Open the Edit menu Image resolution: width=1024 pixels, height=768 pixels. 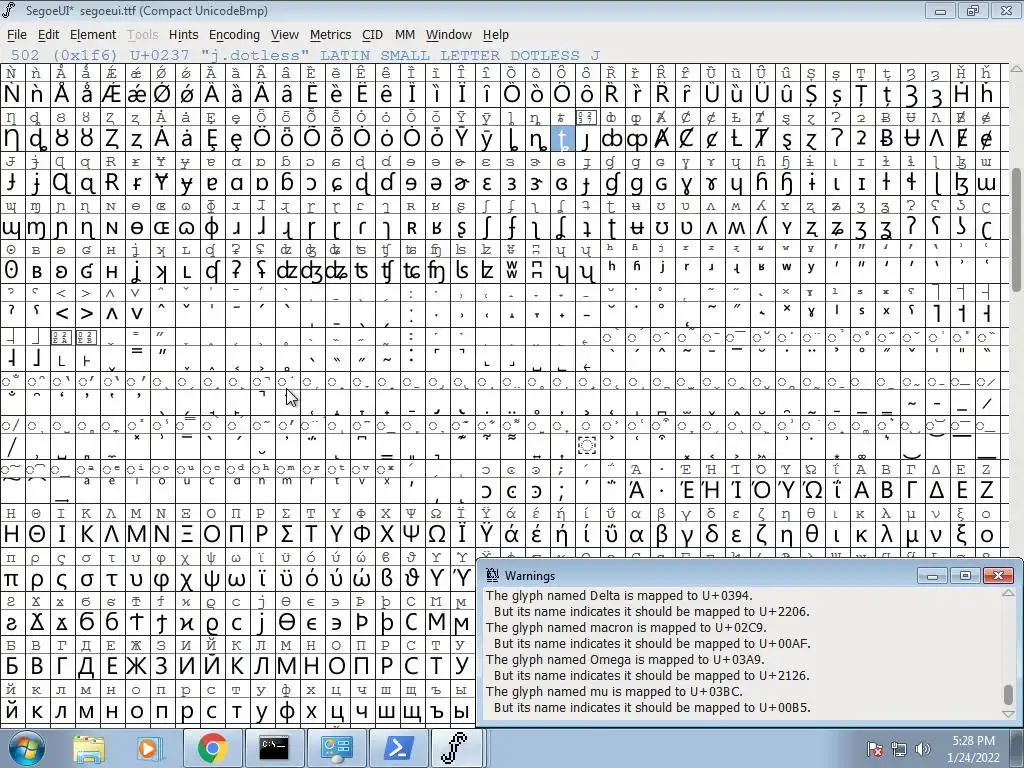click(48, 35)
